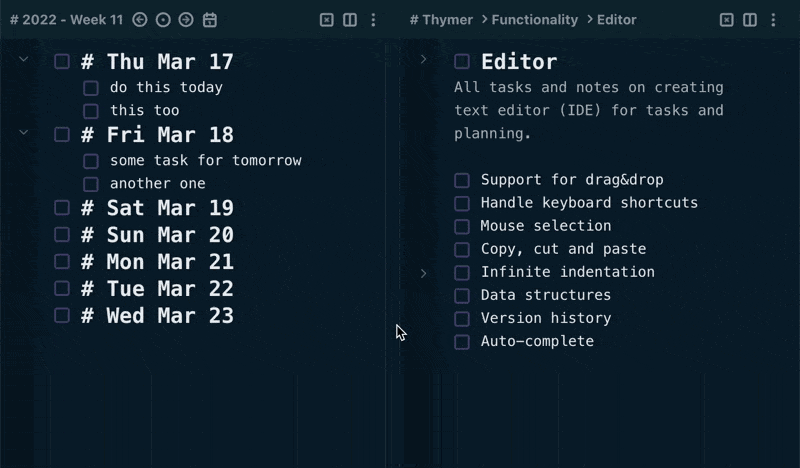Split the Week 11 panel
This screenshot has width=800, height=468.
coord(350,20)
